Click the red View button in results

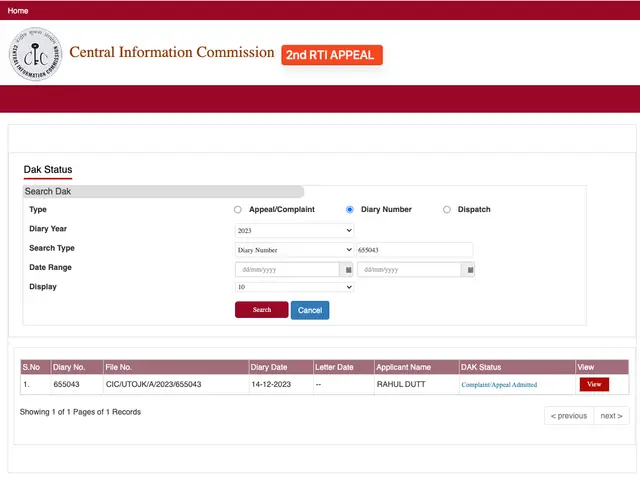click(594, 384)
